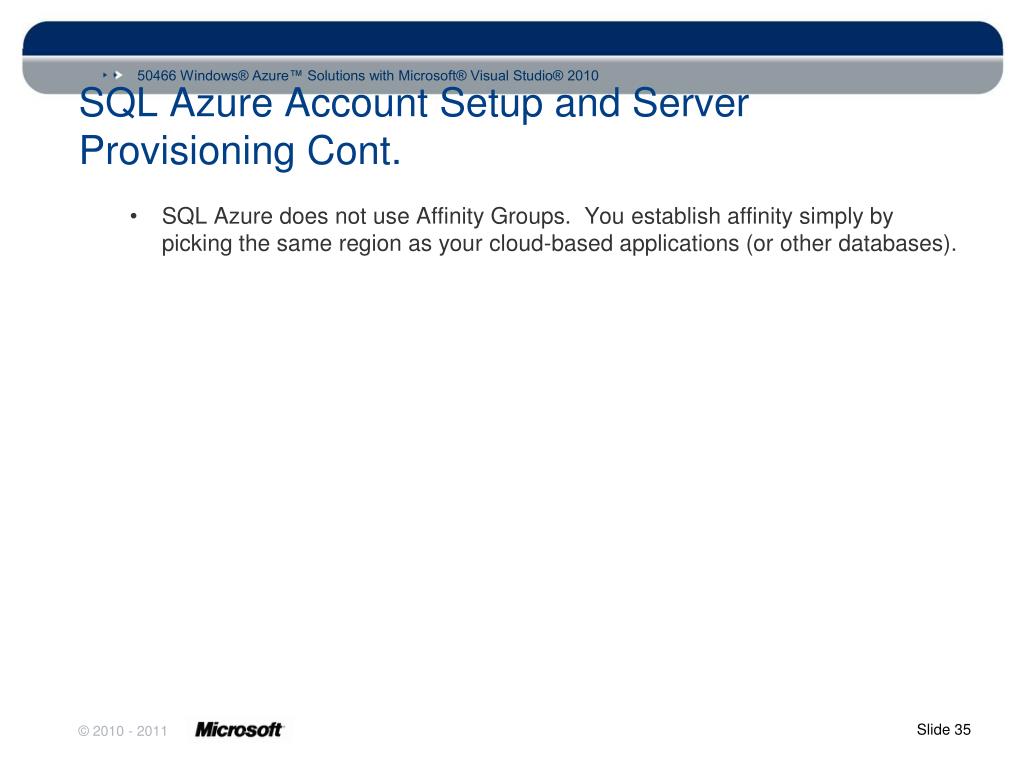Screen dimensions: 1024x768
Task: Click the '© 2010 - 2011' copyright text
Action: (123, 731)
